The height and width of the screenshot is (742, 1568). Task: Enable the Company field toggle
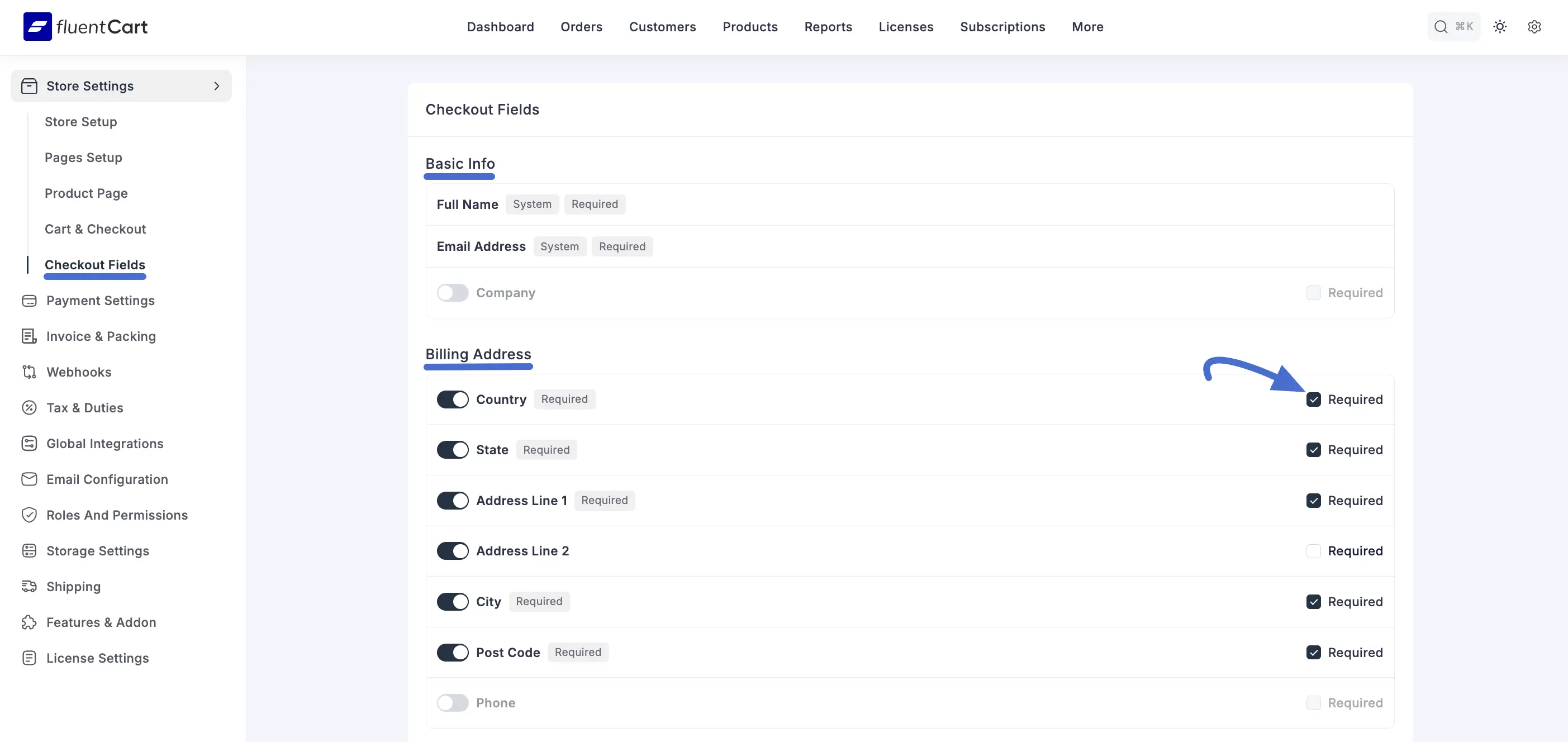click(452, 293)
